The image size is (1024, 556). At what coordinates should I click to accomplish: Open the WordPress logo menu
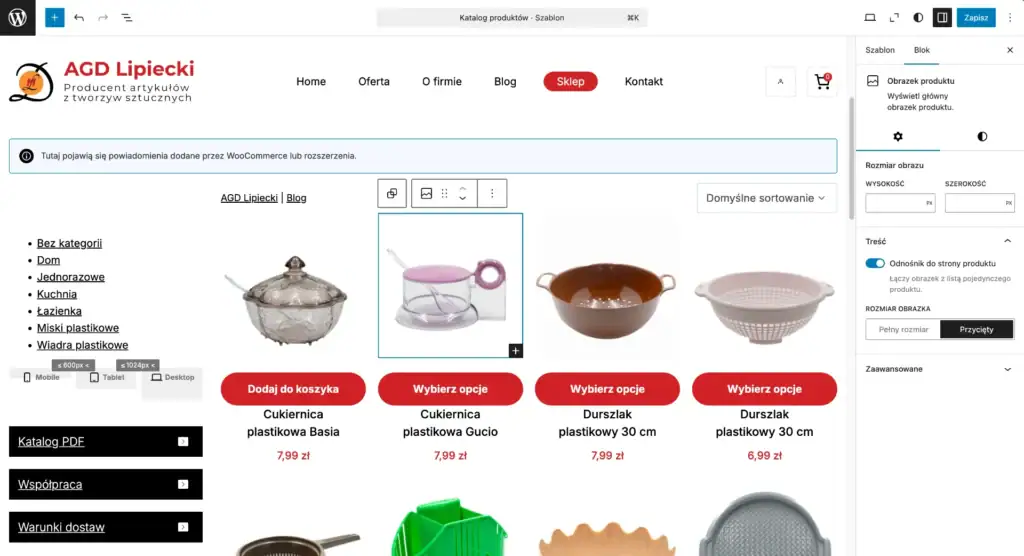(18, 18)
